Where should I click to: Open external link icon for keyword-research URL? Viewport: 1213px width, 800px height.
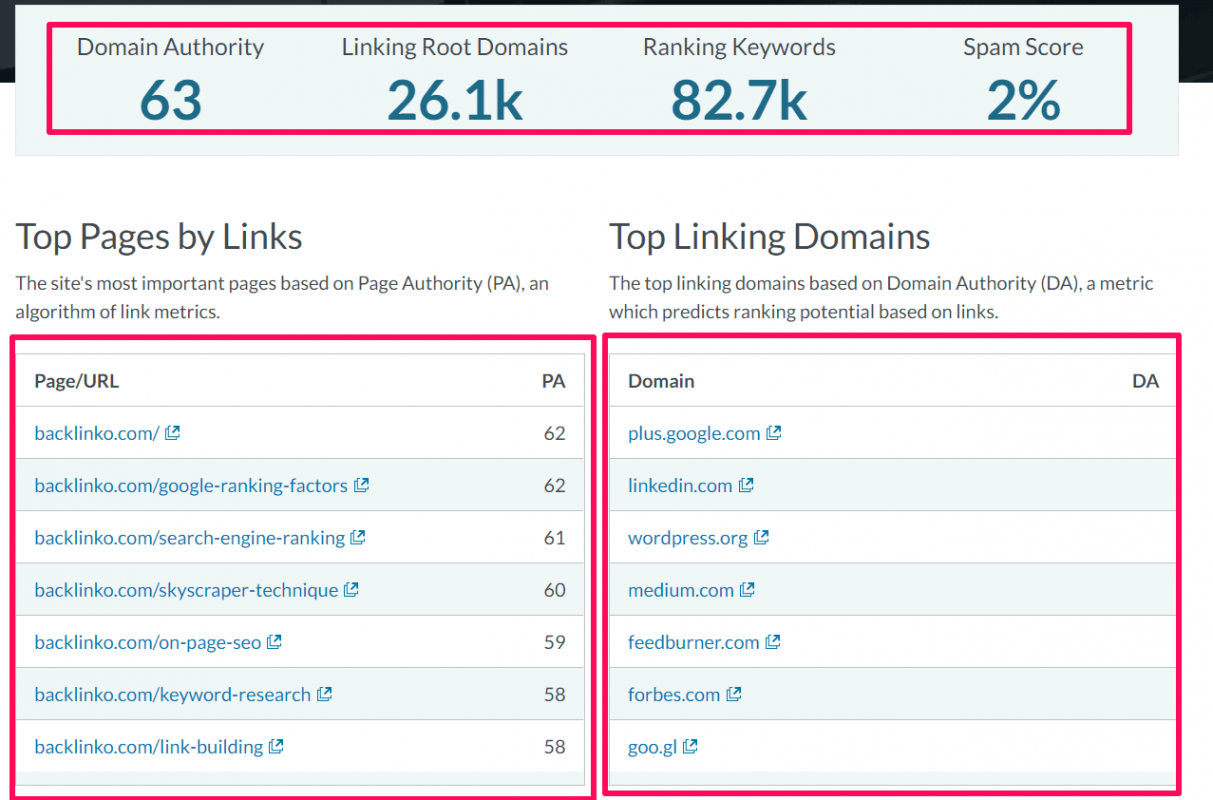click(x=324, y=694)
